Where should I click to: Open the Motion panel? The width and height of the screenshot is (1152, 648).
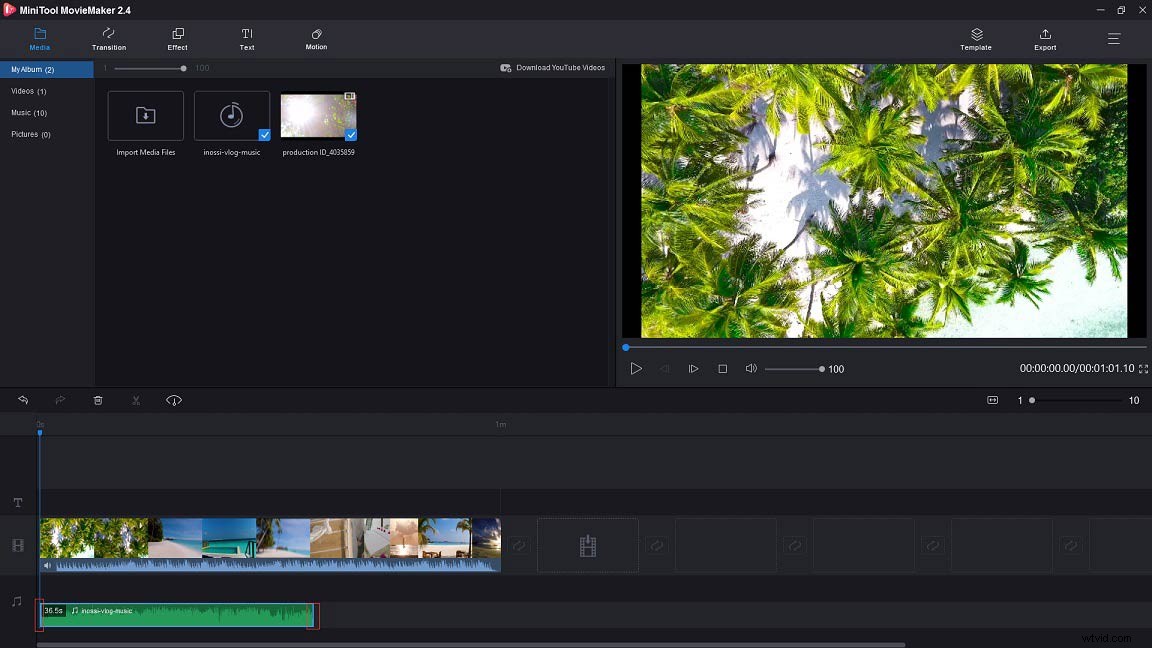click(315, 40)
